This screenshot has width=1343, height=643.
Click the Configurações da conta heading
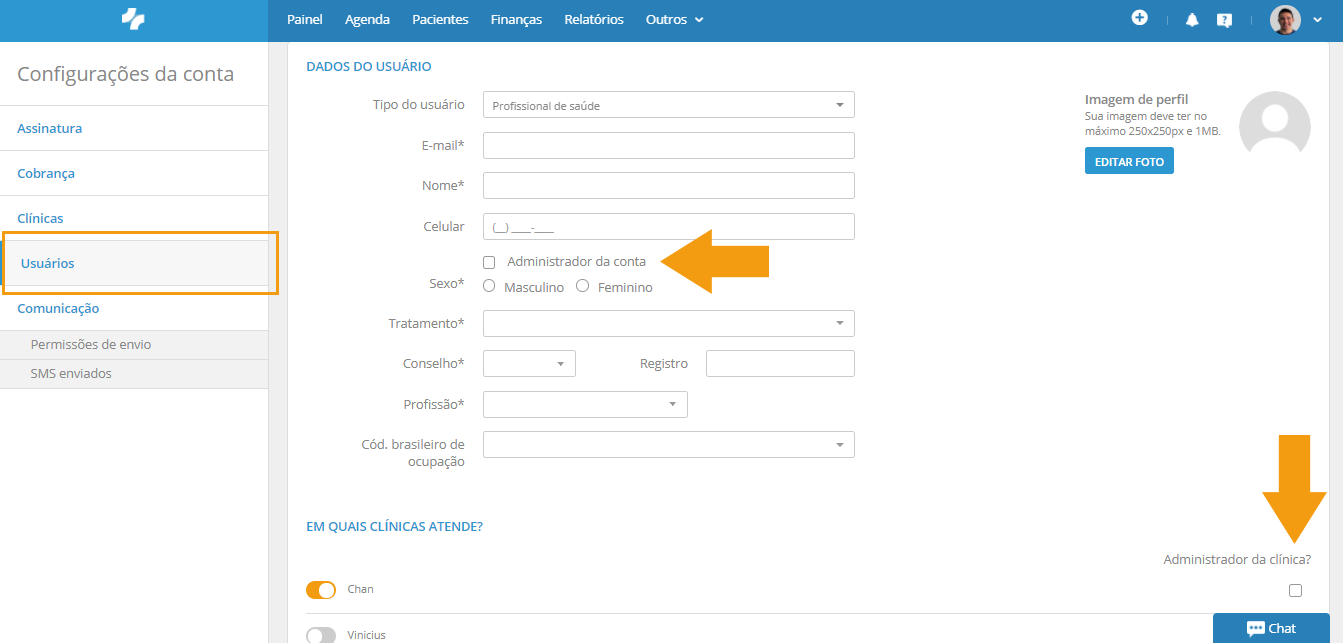coord(126,74)
